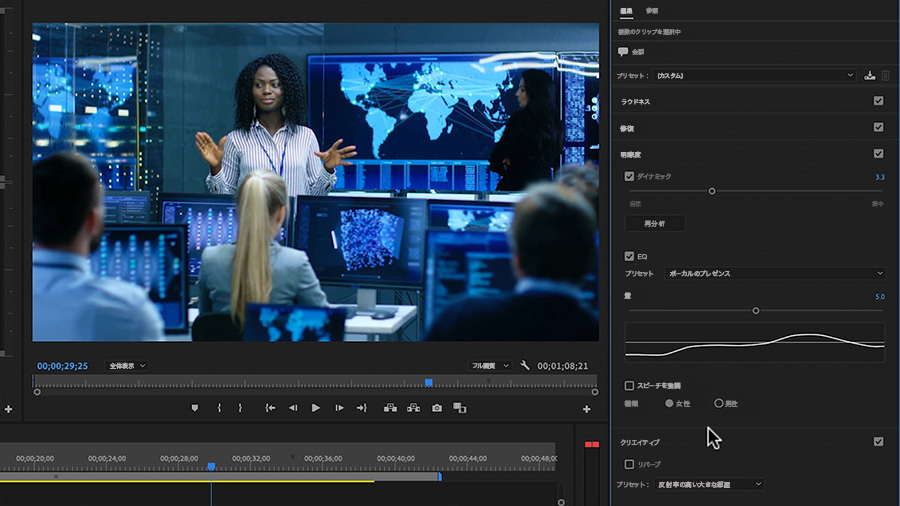Save the preset with the download icon

(870, 75)
